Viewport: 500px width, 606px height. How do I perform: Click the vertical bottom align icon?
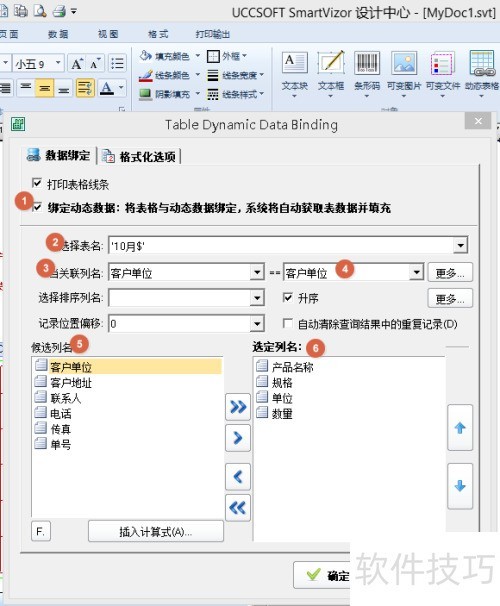[63, 88]
